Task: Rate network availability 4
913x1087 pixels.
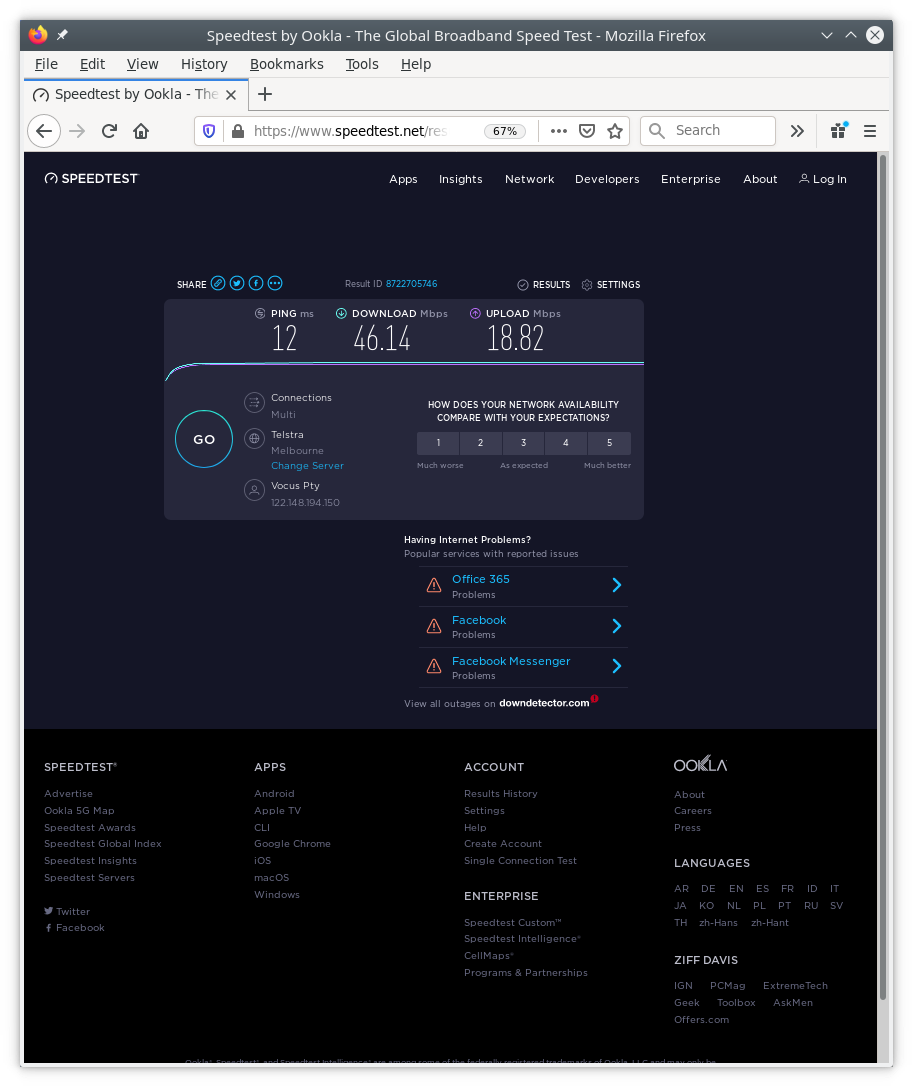Action: pos(566,443)
